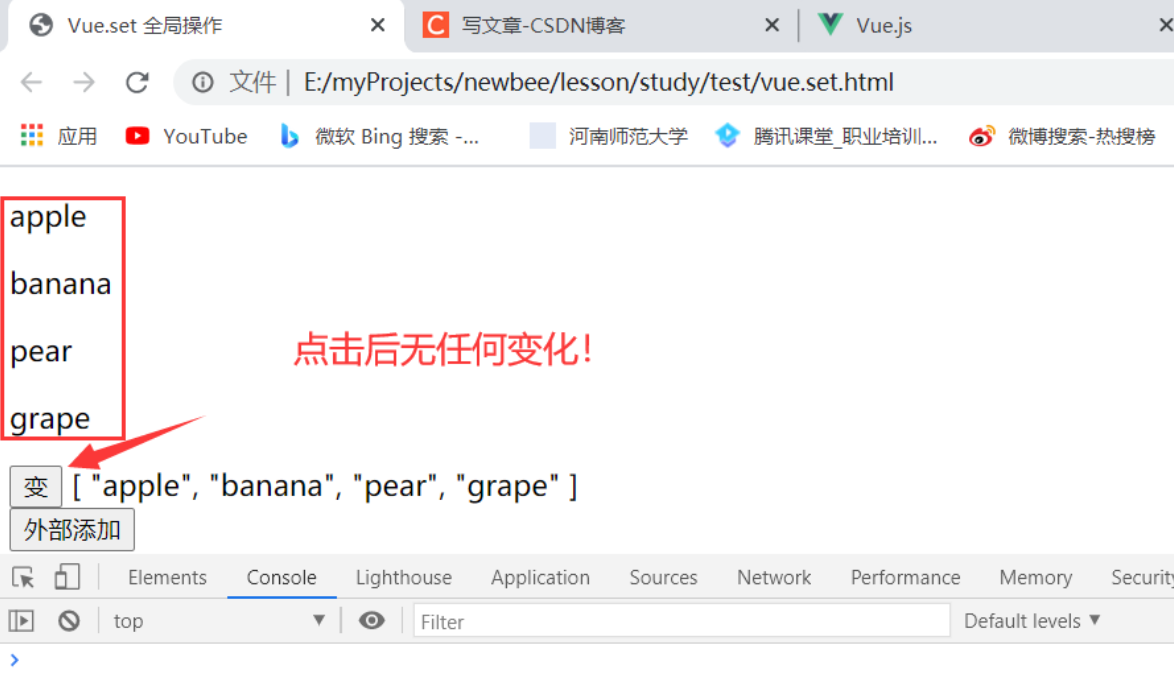Click the grape list item
Viewport: 1174px width, 699px height.
[49, 419]
